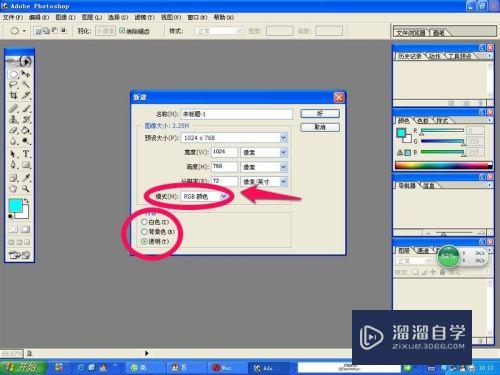500x375 pixels.
Task: Open the Navigator palette flyout menu arrow
Action: (490, 185)
